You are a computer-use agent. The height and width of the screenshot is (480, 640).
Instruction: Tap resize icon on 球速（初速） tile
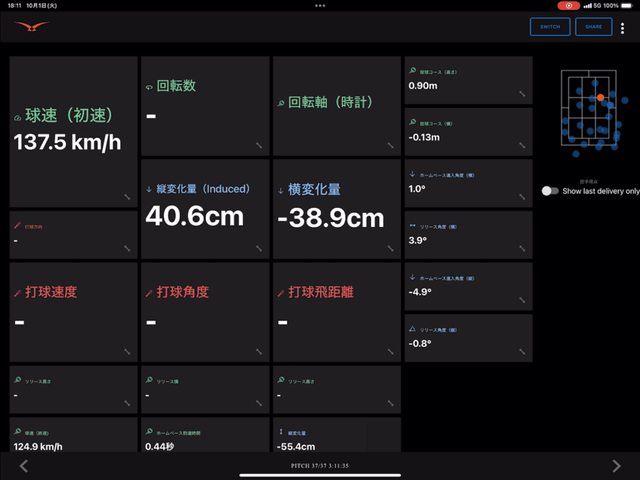(127, 197)
